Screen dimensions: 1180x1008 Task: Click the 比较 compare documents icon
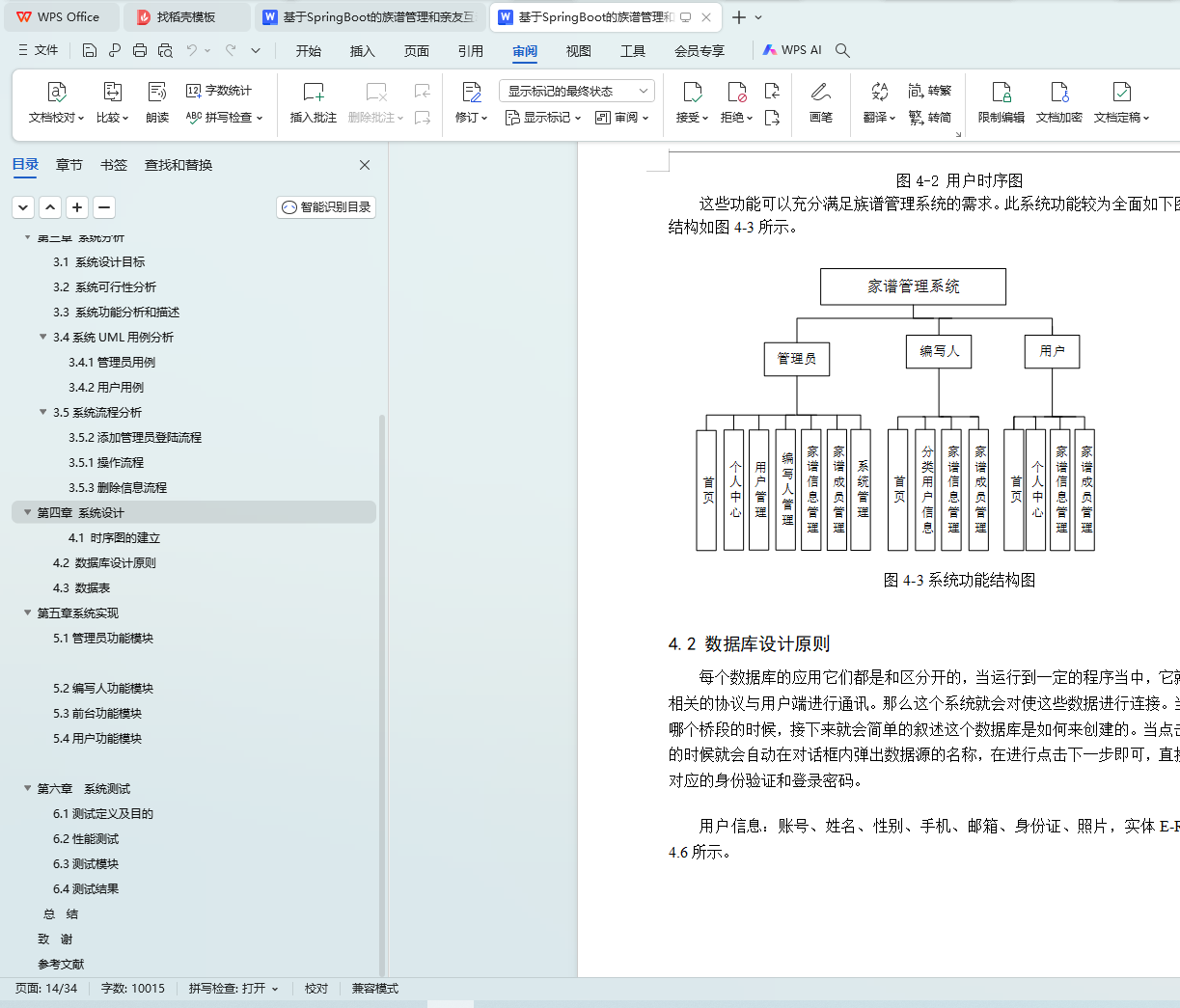tap(112, 92)
